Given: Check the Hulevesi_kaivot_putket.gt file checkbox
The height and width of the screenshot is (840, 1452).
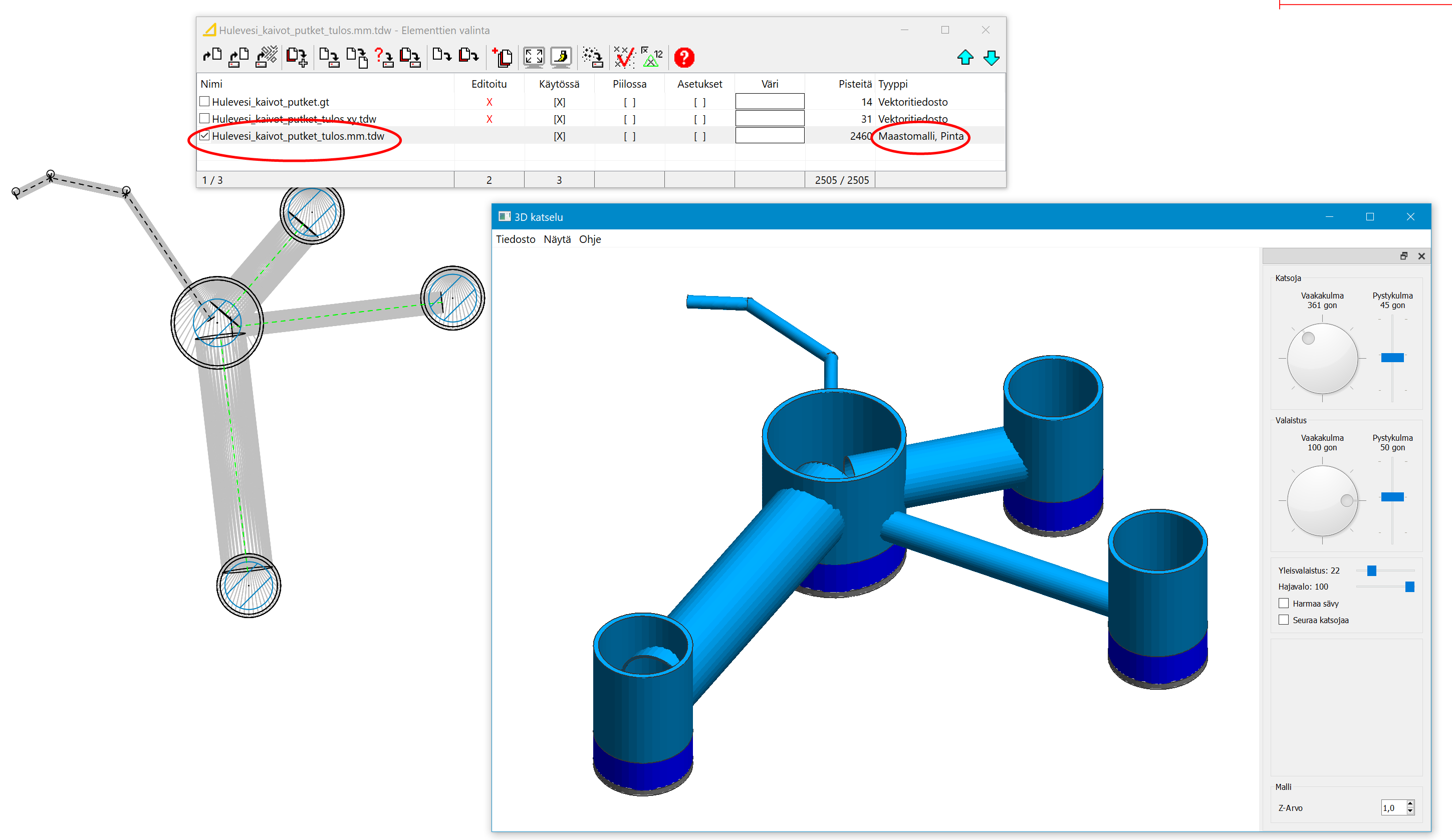Looking at the screenshot, I should point(204,101).
